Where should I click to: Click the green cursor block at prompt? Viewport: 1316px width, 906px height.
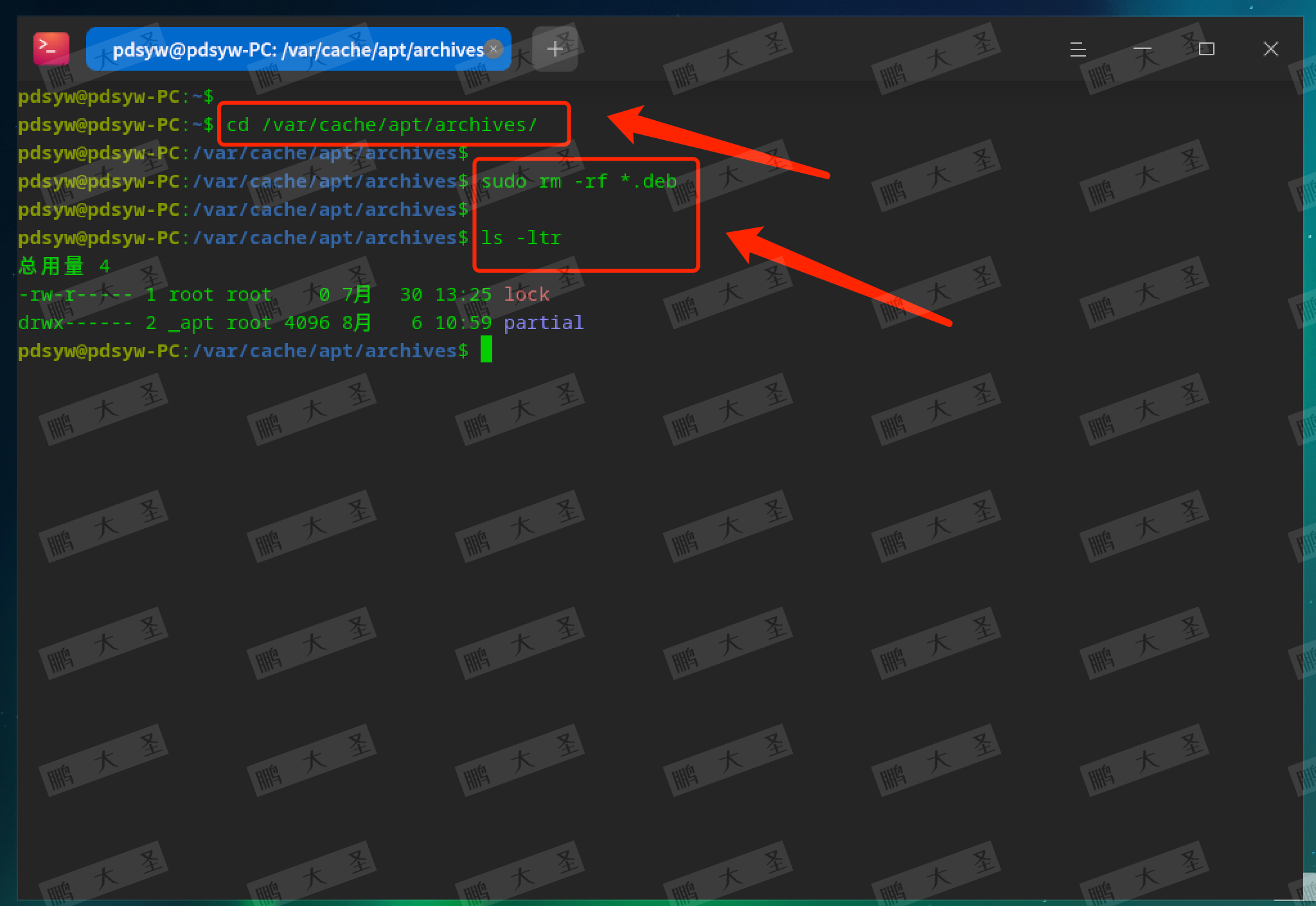point(486,350)
